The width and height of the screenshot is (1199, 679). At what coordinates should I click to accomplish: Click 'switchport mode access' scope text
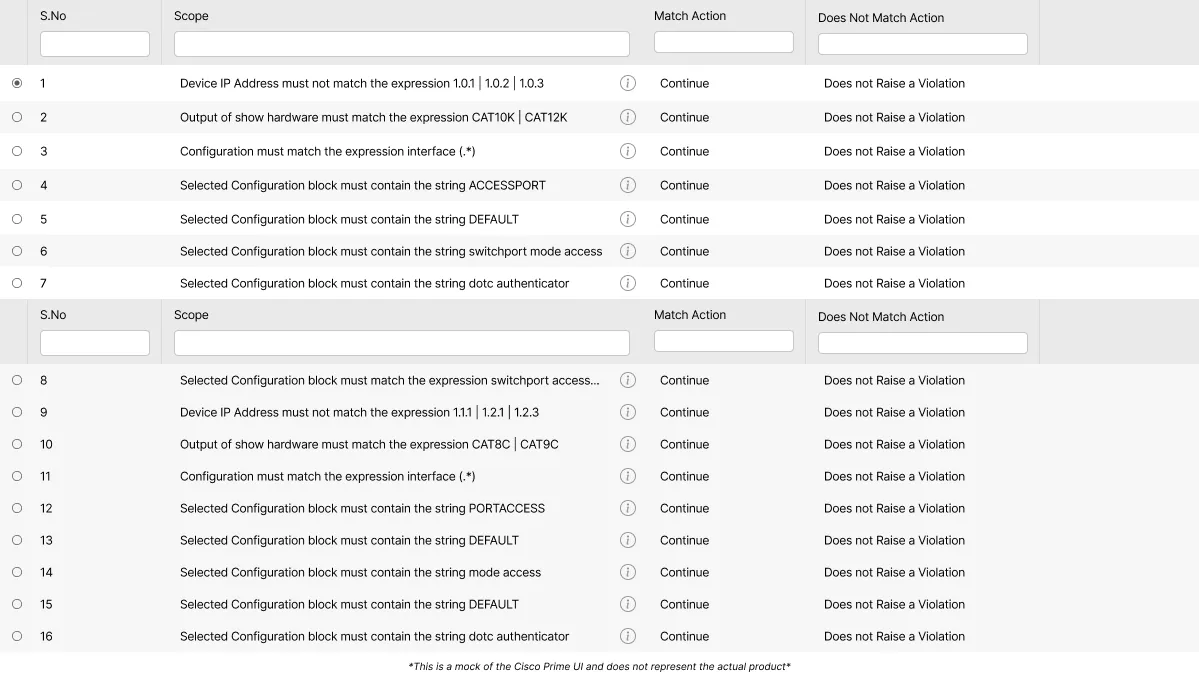[x=391, y=252]
